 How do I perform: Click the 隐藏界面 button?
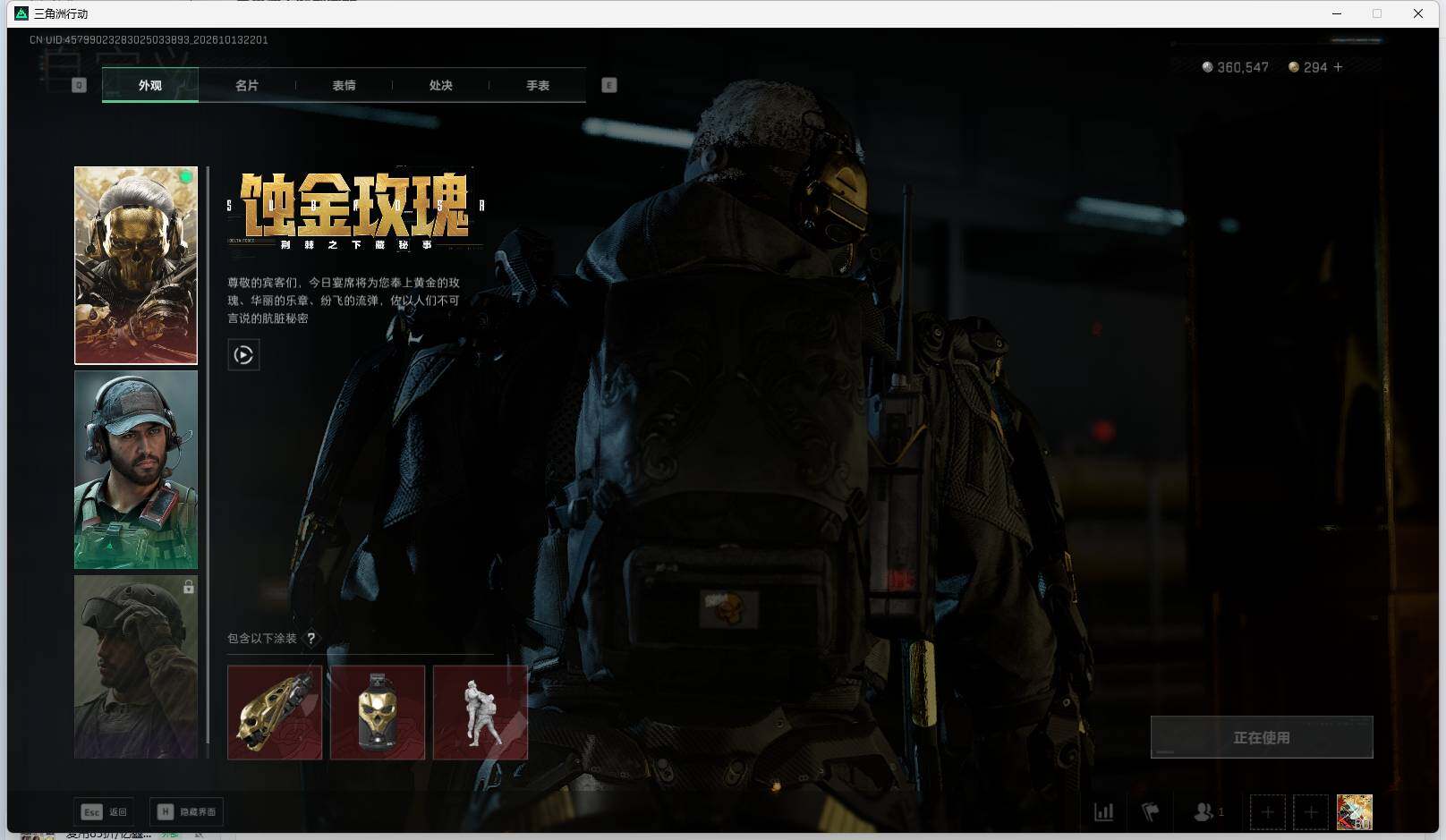[187, 811]
